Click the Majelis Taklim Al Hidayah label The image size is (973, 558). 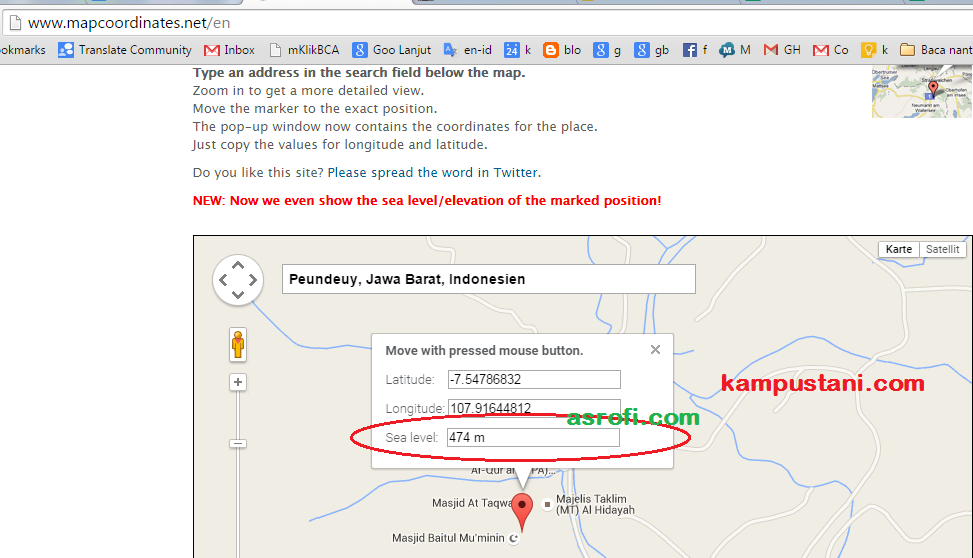(x=595, y=505)
